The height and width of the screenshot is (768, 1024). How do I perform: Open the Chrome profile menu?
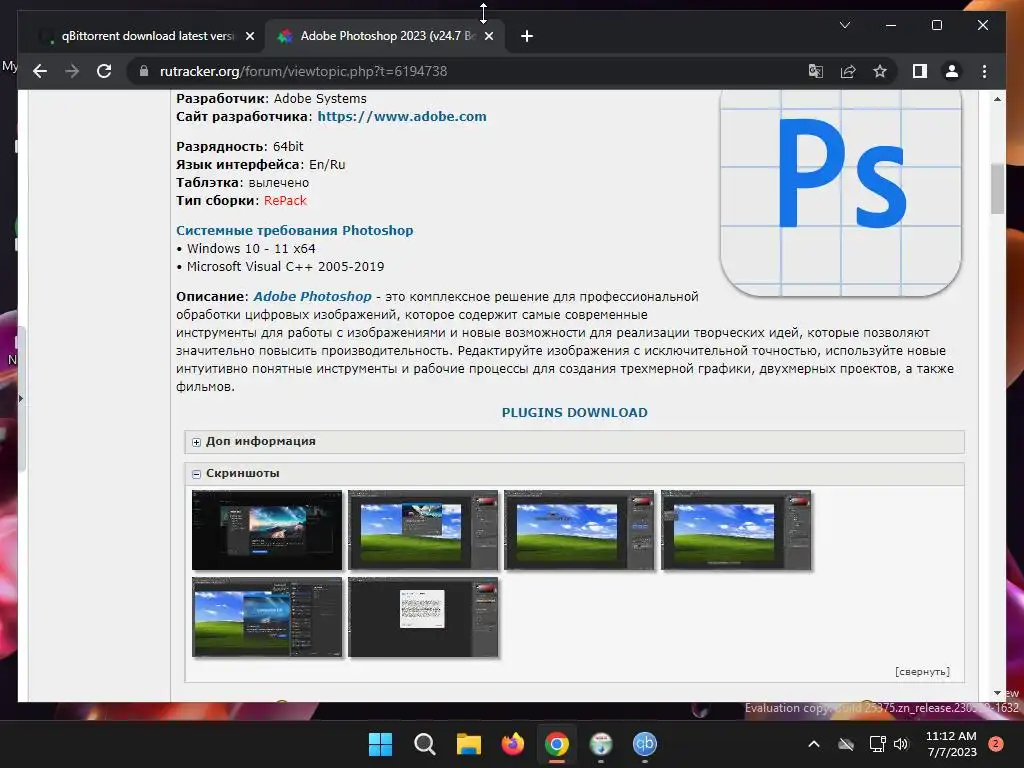click(952, 71)
